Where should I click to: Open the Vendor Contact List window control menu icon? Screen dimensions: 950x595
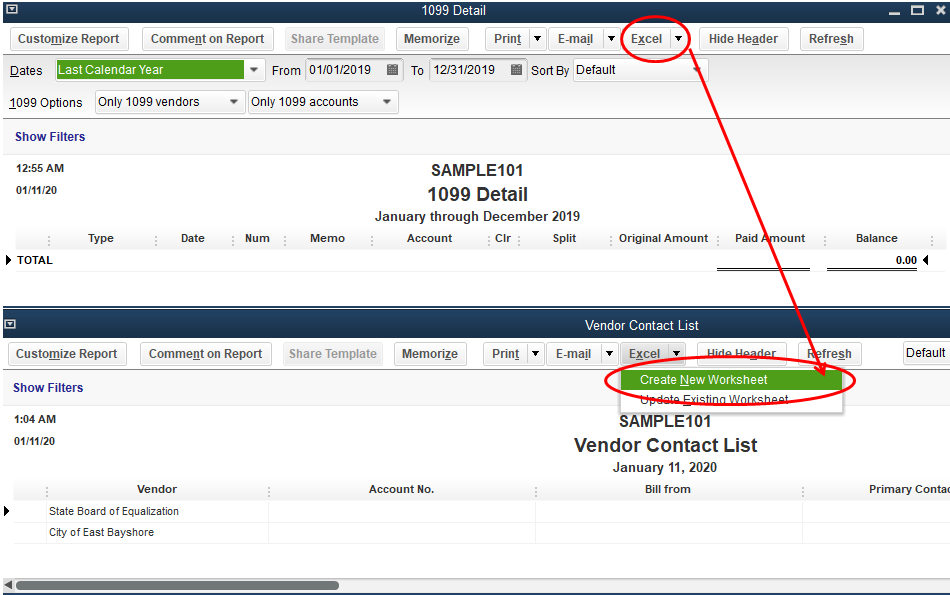pos(10,324)
